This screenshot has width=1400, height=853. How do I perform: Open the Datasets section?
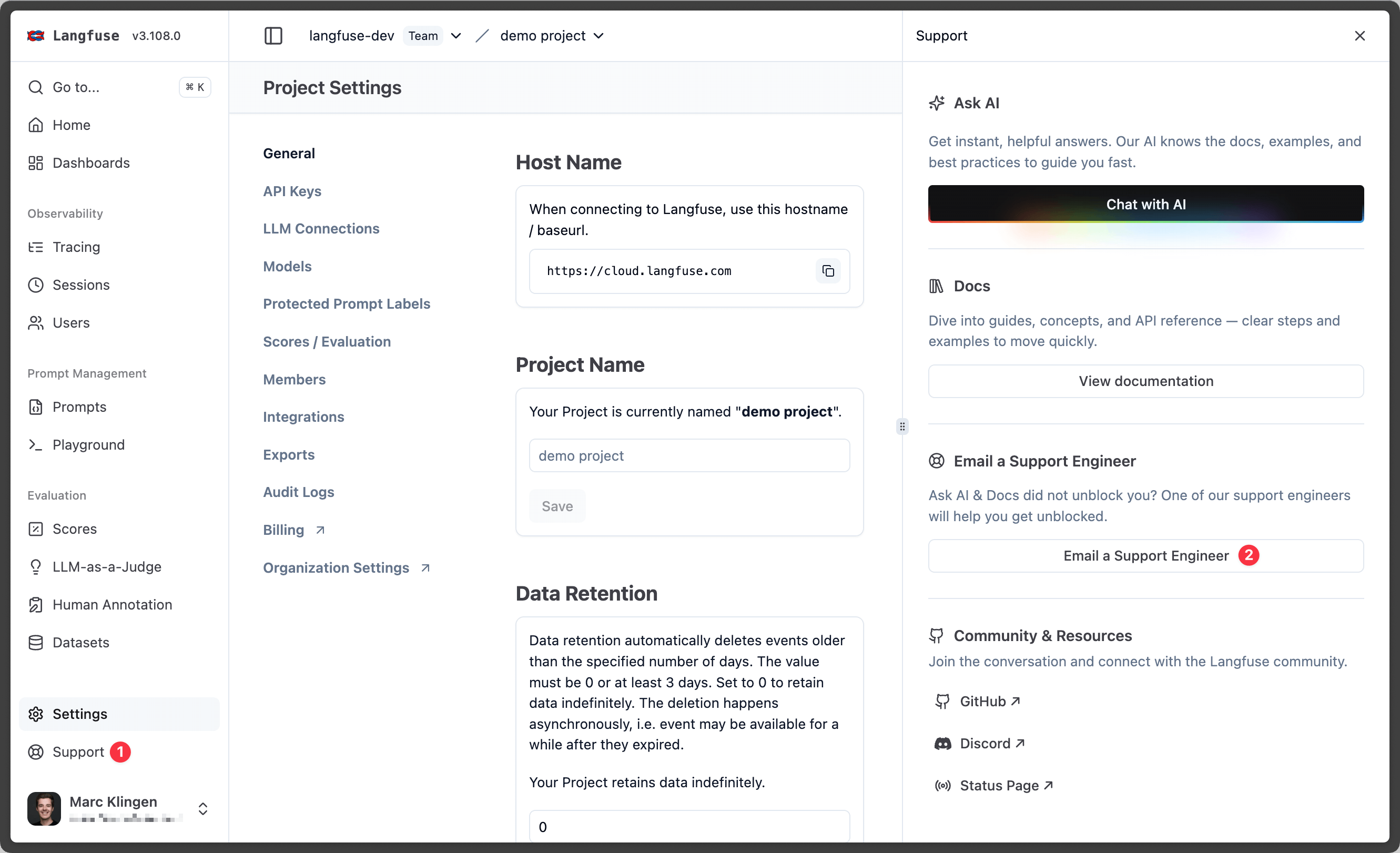click(80, 642)
